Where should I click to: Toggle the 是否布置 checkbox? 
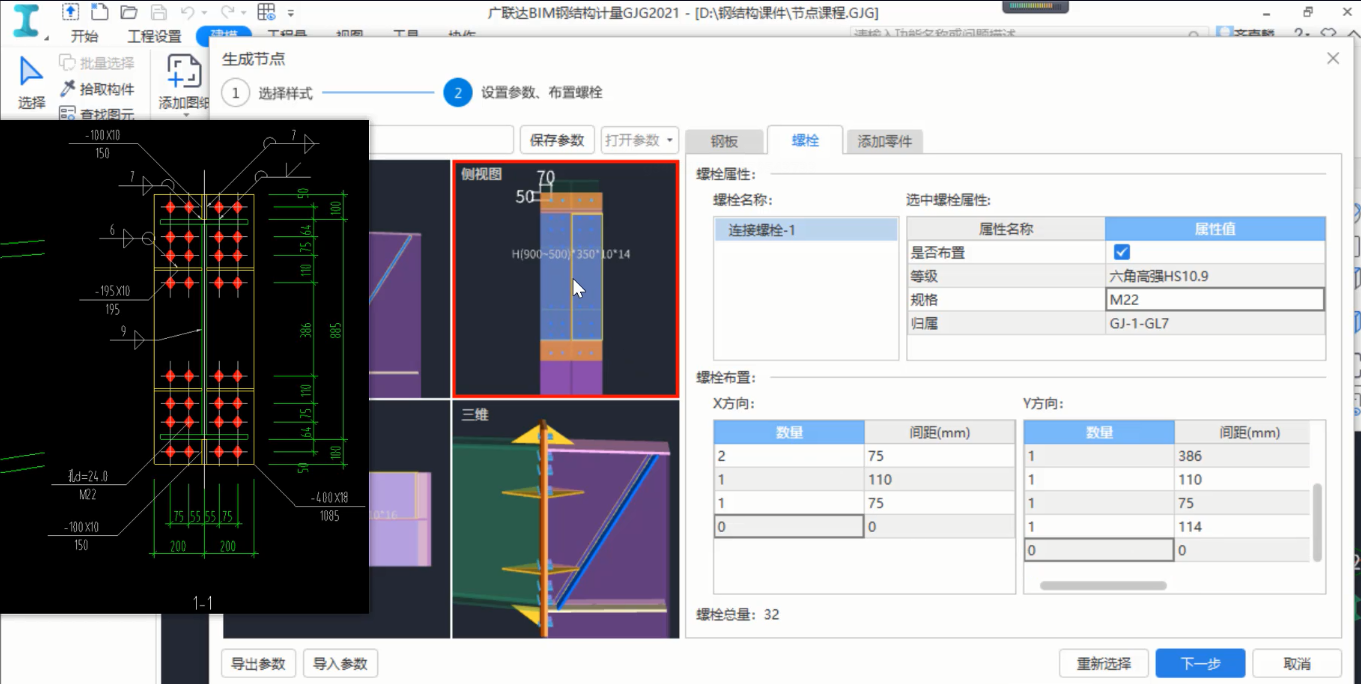1121,252
